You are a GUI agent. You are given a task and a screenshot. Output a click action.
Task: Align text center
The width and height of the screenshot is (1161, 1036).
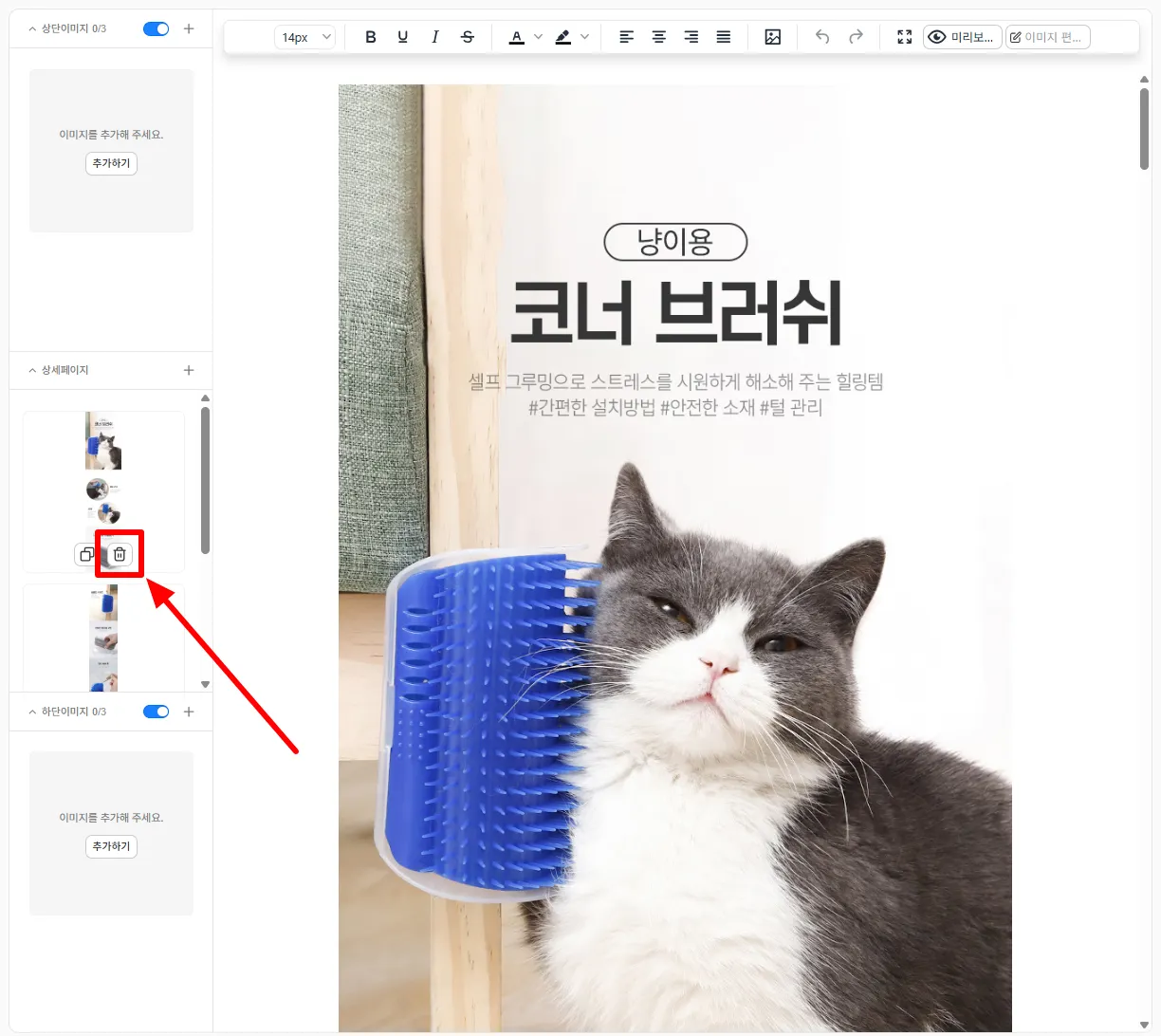point(659,37)
